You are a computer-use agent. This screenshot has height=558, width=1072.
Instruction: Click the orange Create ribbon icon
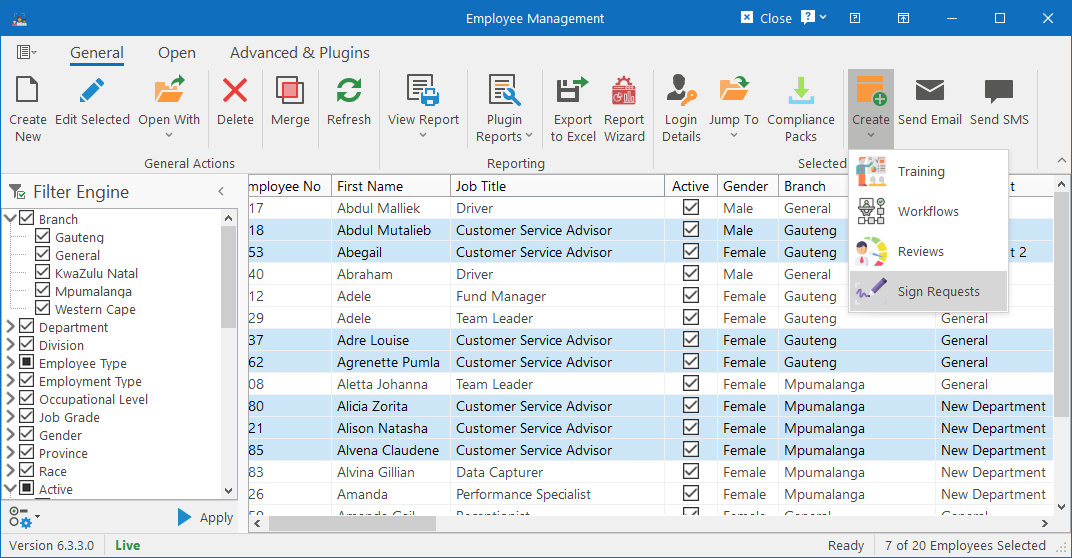[871, 90]
